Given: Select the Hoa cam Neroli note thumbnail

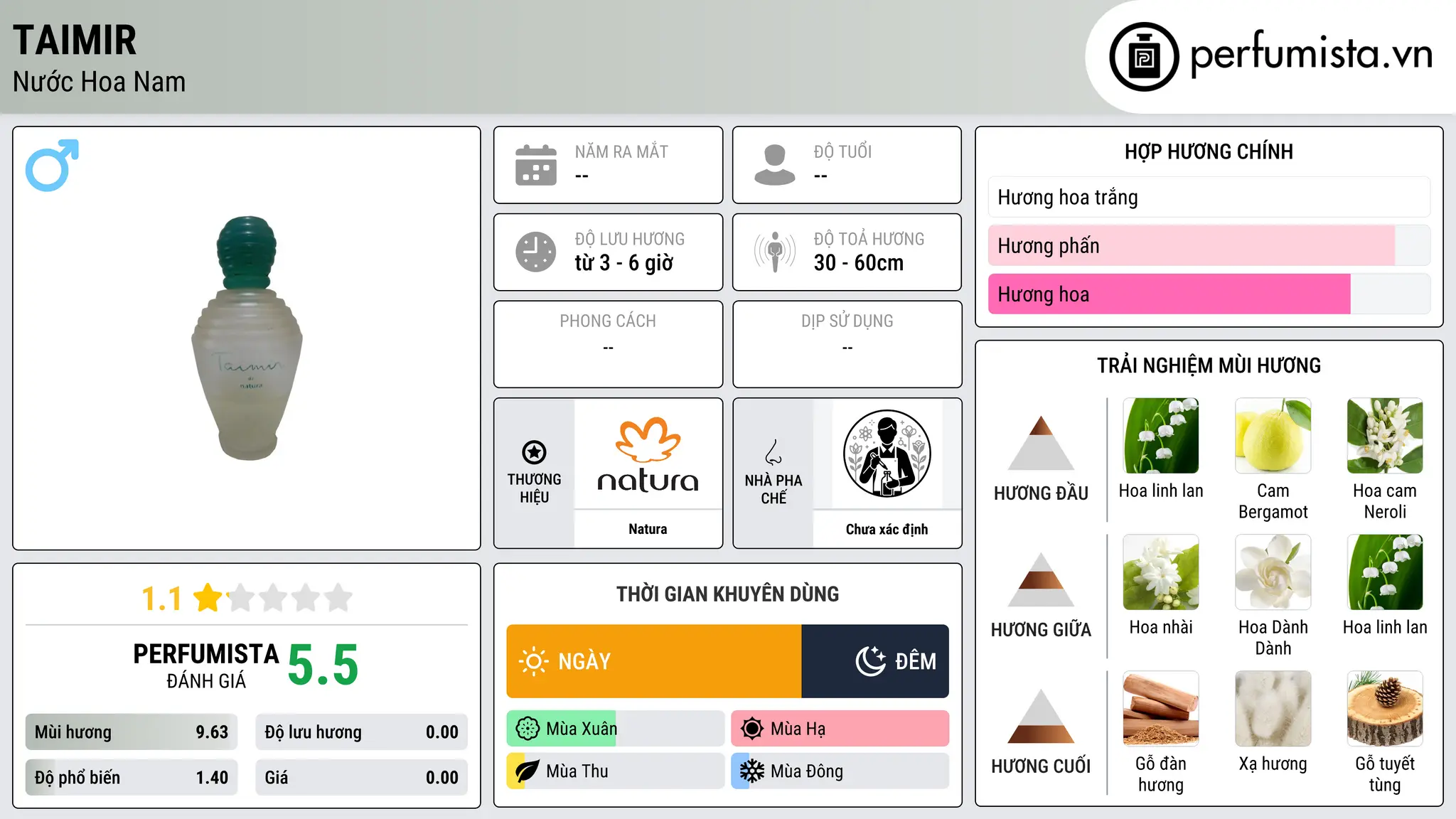Looking at the screenshot, I should click(x=1385, y=436).
